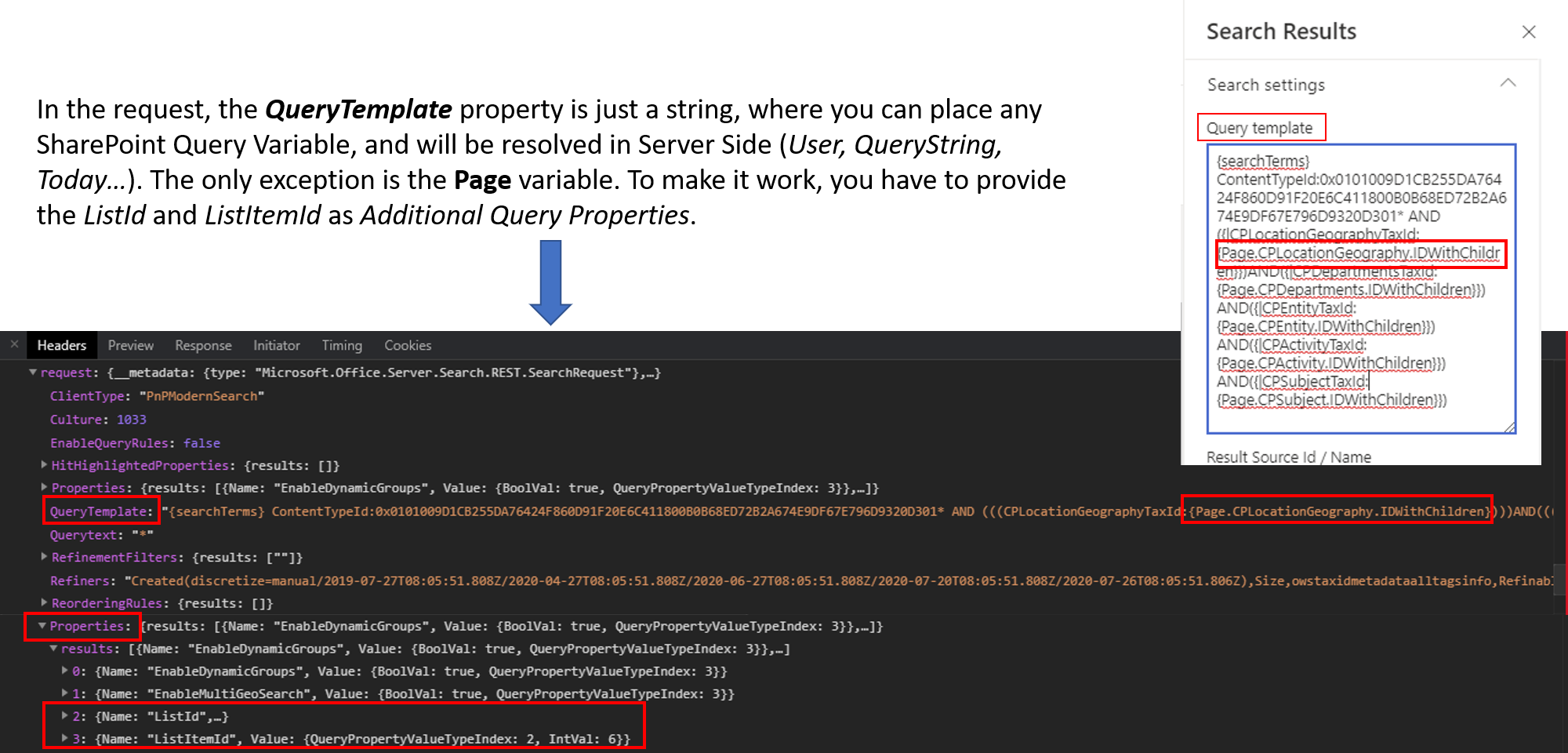Expand item 3 ListItemId entry
1568x753 pixels.
pyautogui.click(x=65, y=739)
